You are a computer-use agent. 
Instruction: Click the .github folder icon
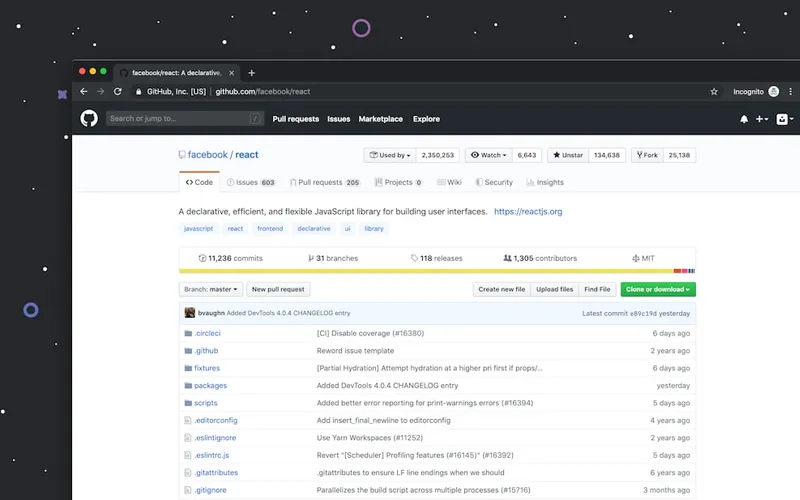pyautogui.click(x=188, y=351)
